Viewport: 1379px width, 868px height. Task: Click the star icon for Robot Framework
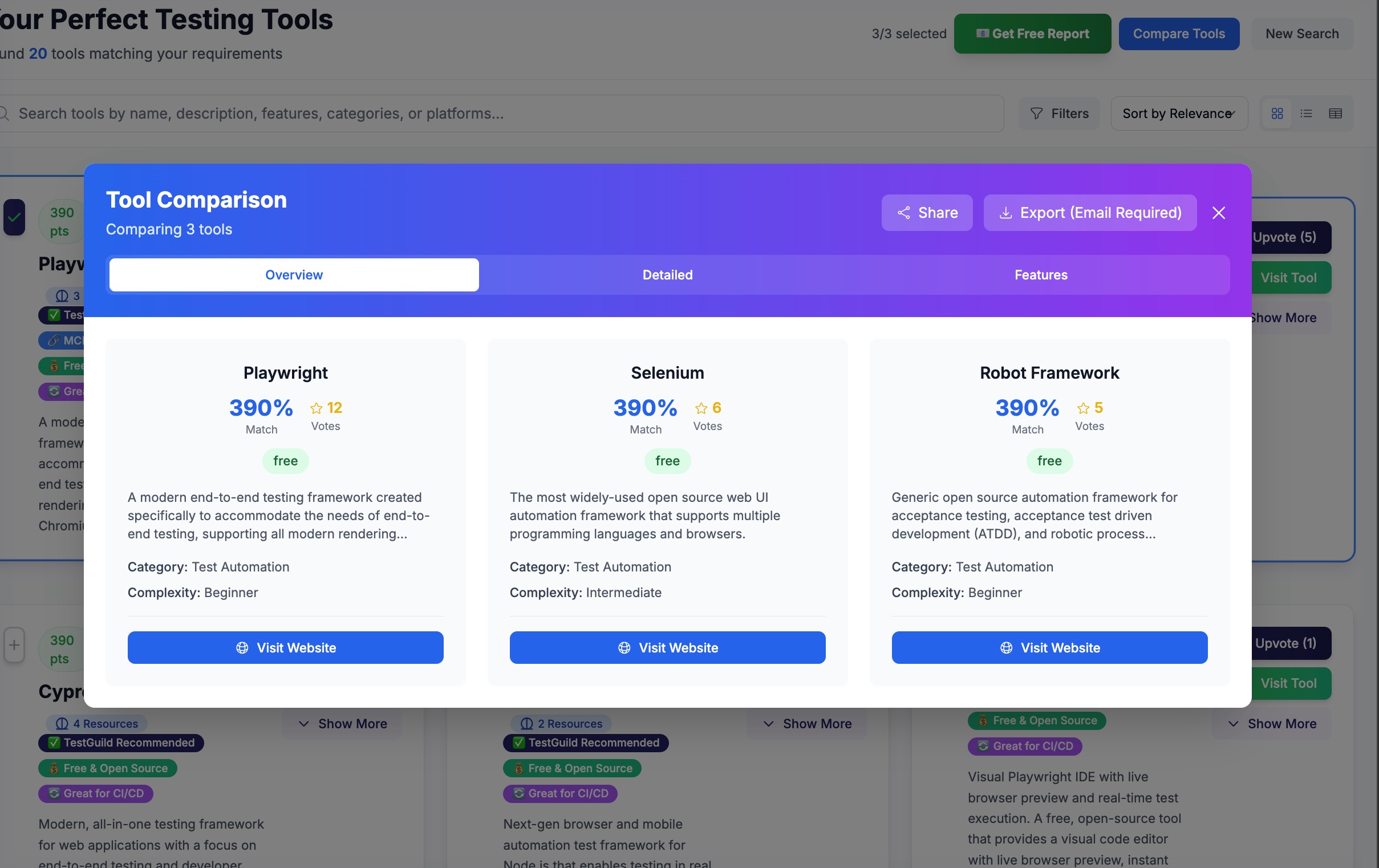[x=1083, y=408]
